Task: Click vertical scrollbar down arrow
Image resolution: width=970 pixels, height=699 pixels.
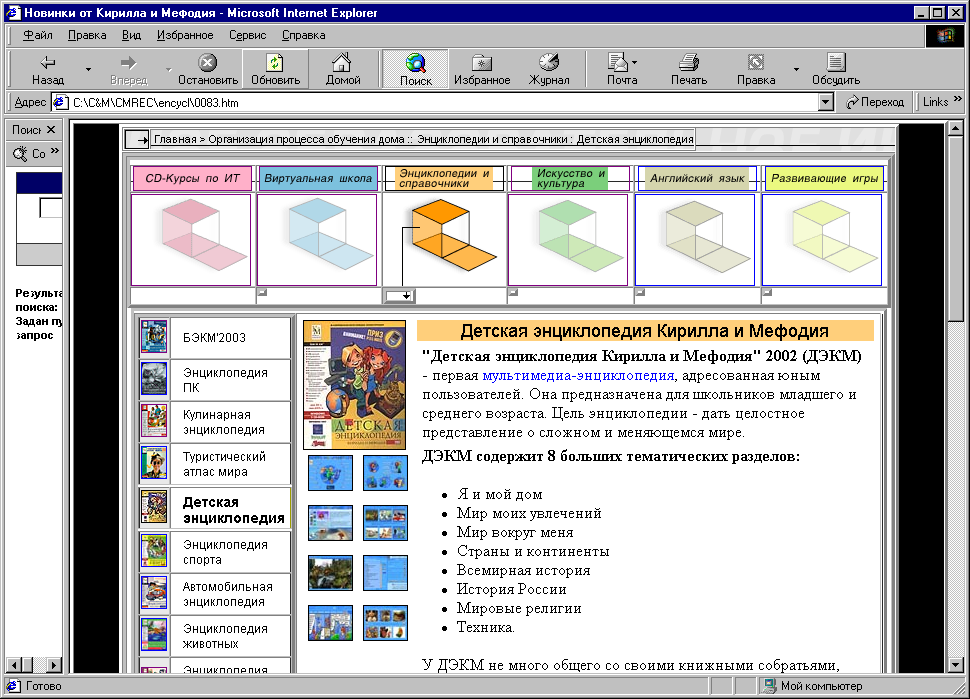Action: [955, 665]
